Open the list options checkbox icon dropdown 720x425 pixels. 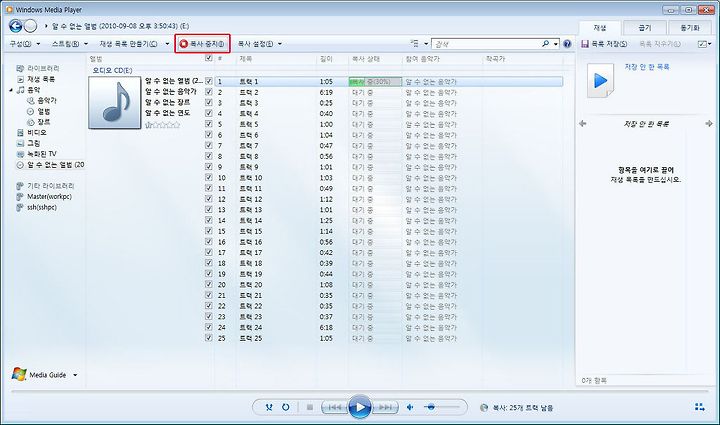click(x=704, y=44)
